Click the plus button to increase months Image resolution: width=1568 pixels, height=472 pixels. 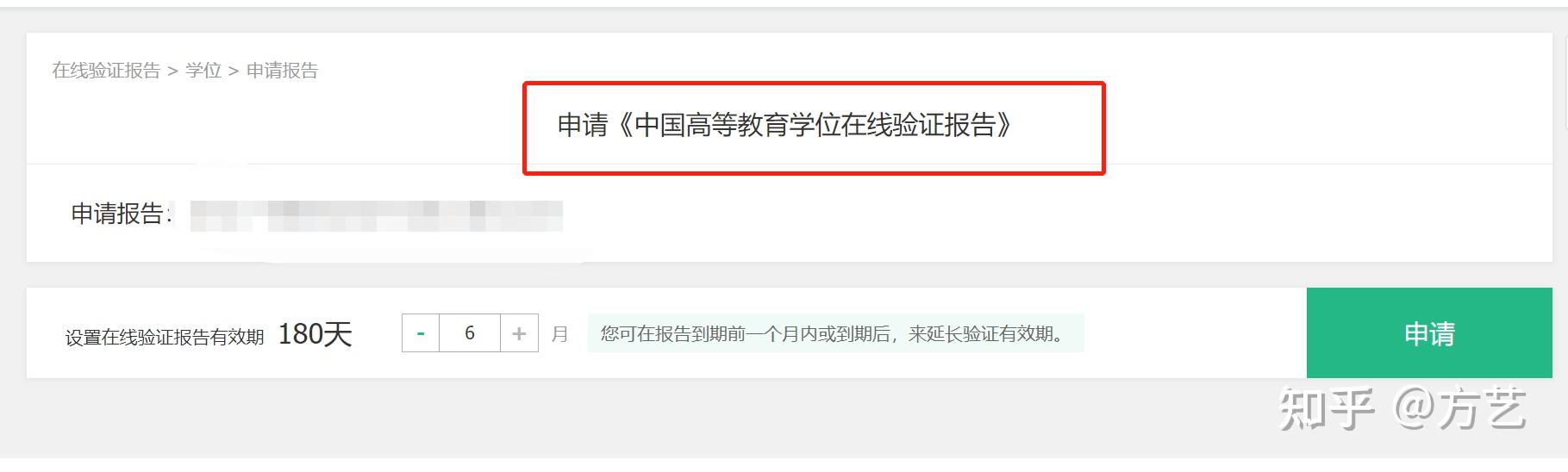(x=519, y=333)
